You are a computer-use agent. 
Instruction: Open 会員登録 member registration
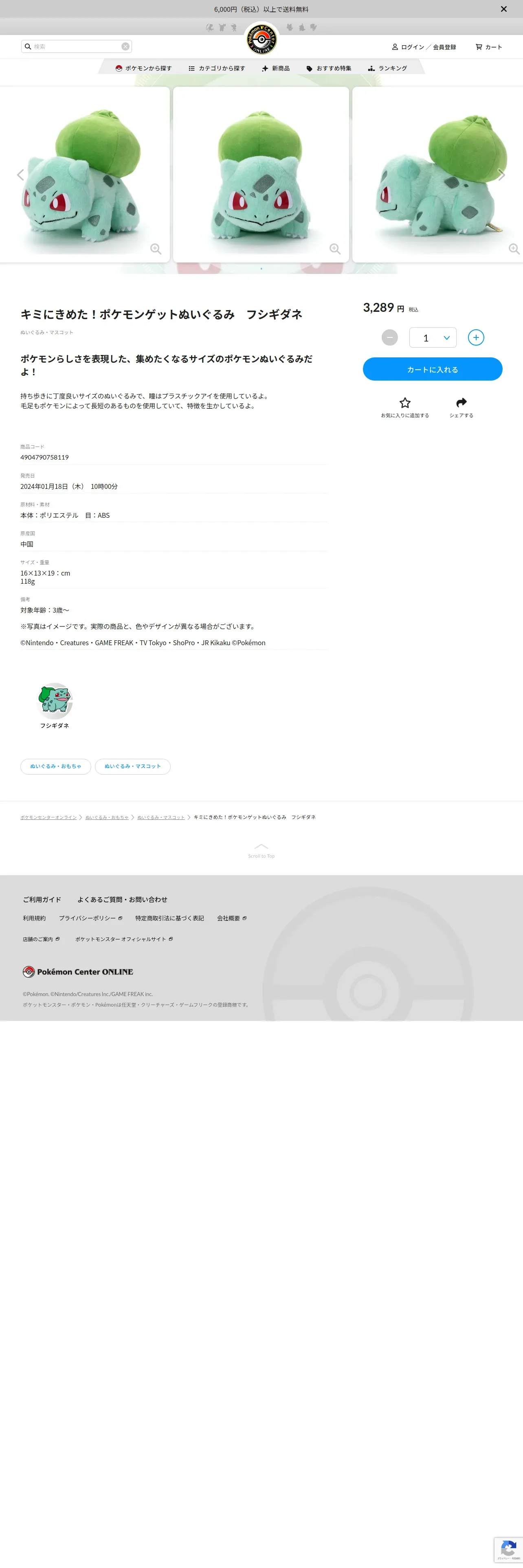tap(444, 47)
